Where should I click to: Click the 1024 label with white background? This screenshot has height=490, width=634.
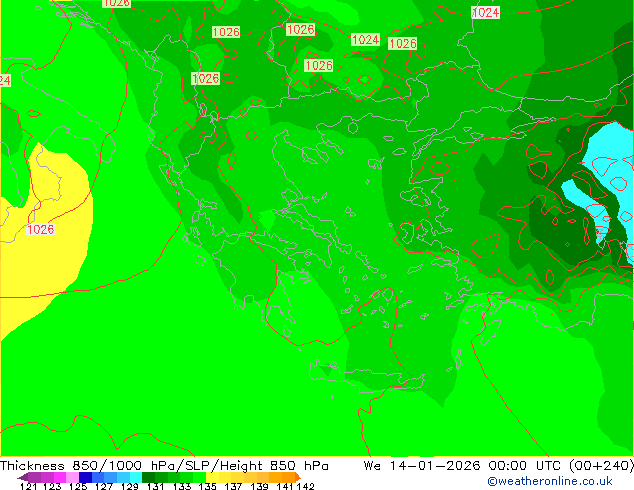(x=486, y=13)
